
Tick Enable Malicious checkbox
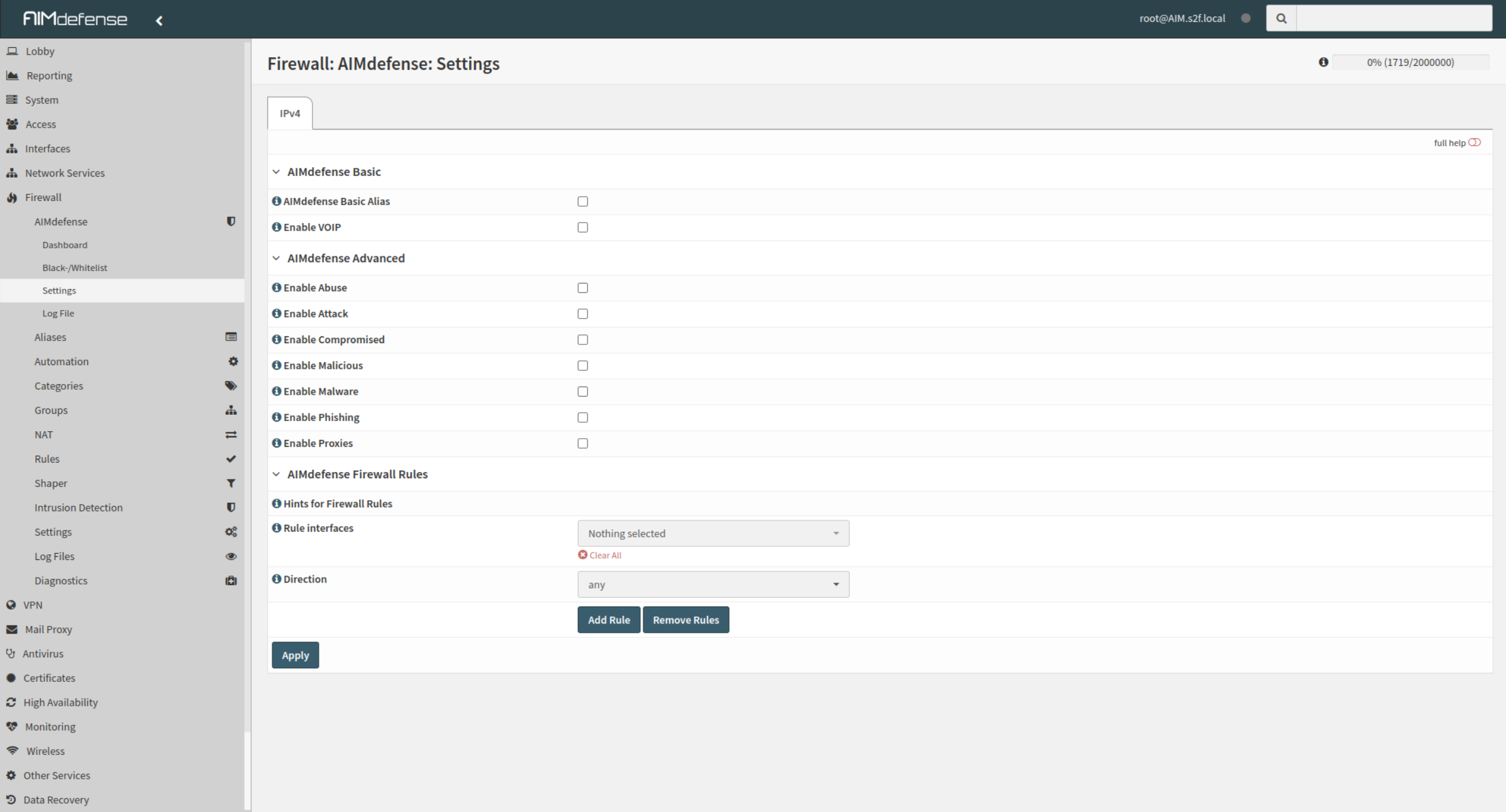583,366
